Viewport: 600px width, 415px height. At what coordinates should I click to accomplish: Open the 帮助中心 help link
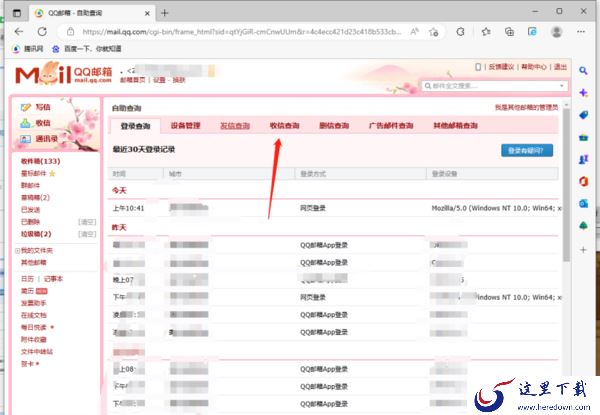(534, 67)
